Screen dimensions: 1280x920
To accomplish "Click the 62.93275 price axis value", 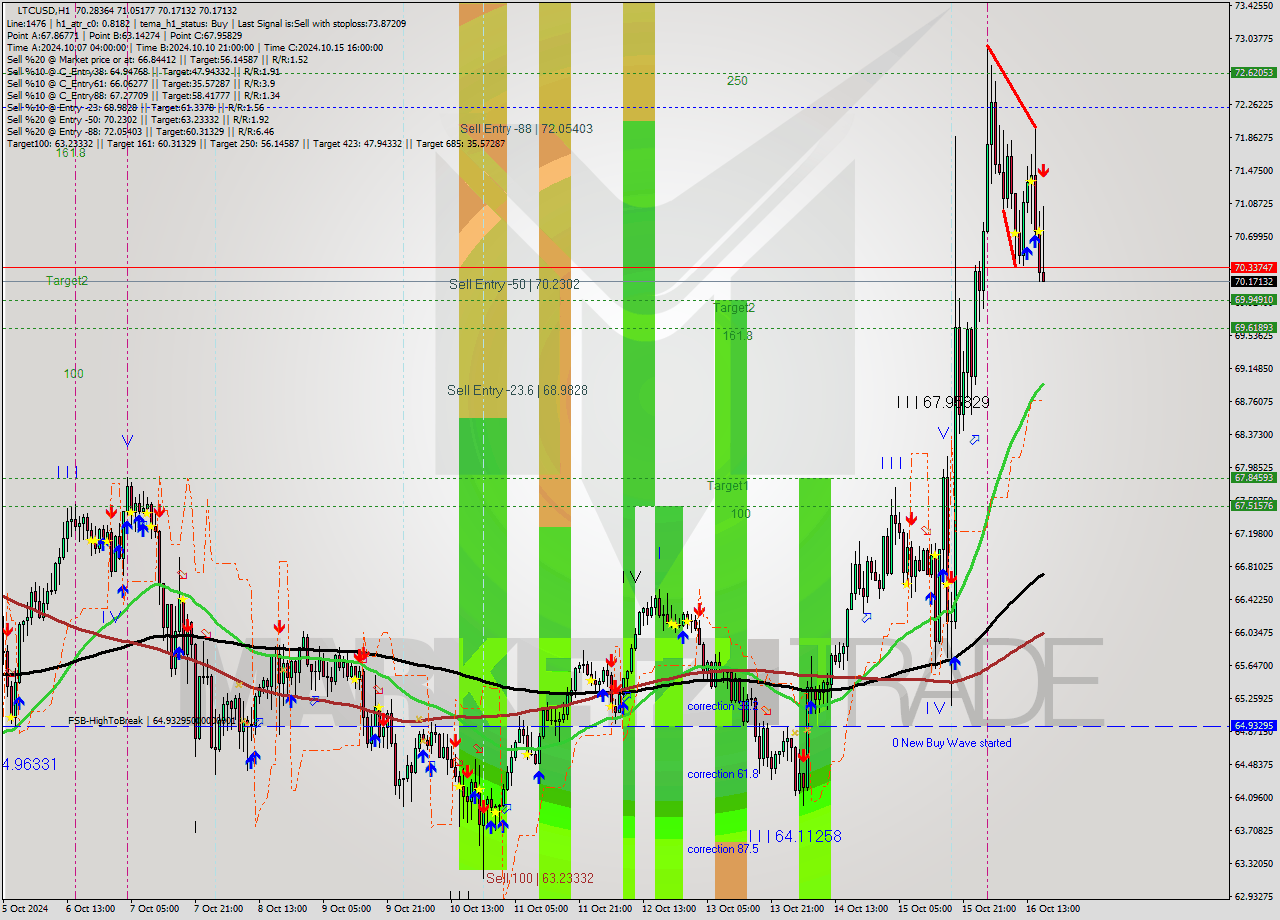I will click(x=1254, y=896).
